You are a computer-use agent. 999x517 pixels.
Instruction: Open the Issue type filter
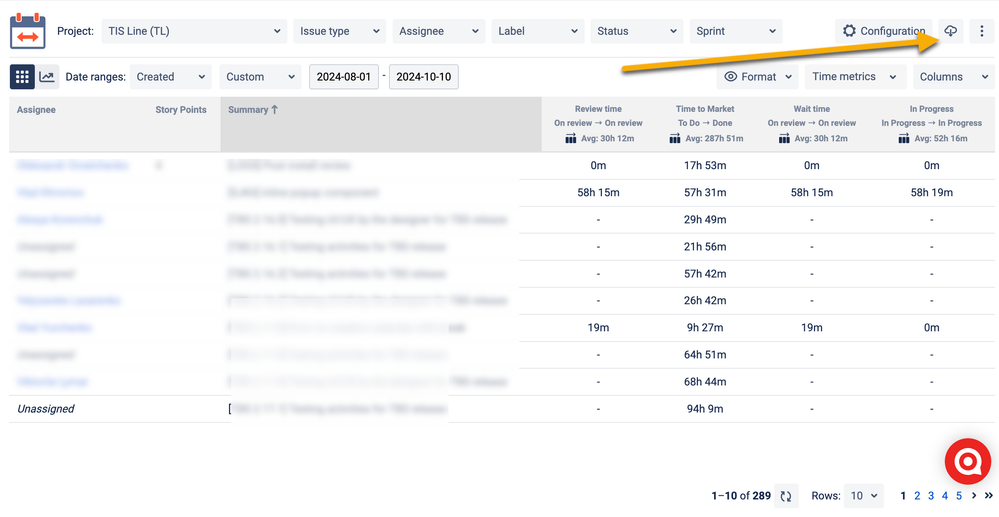point(340,31)
